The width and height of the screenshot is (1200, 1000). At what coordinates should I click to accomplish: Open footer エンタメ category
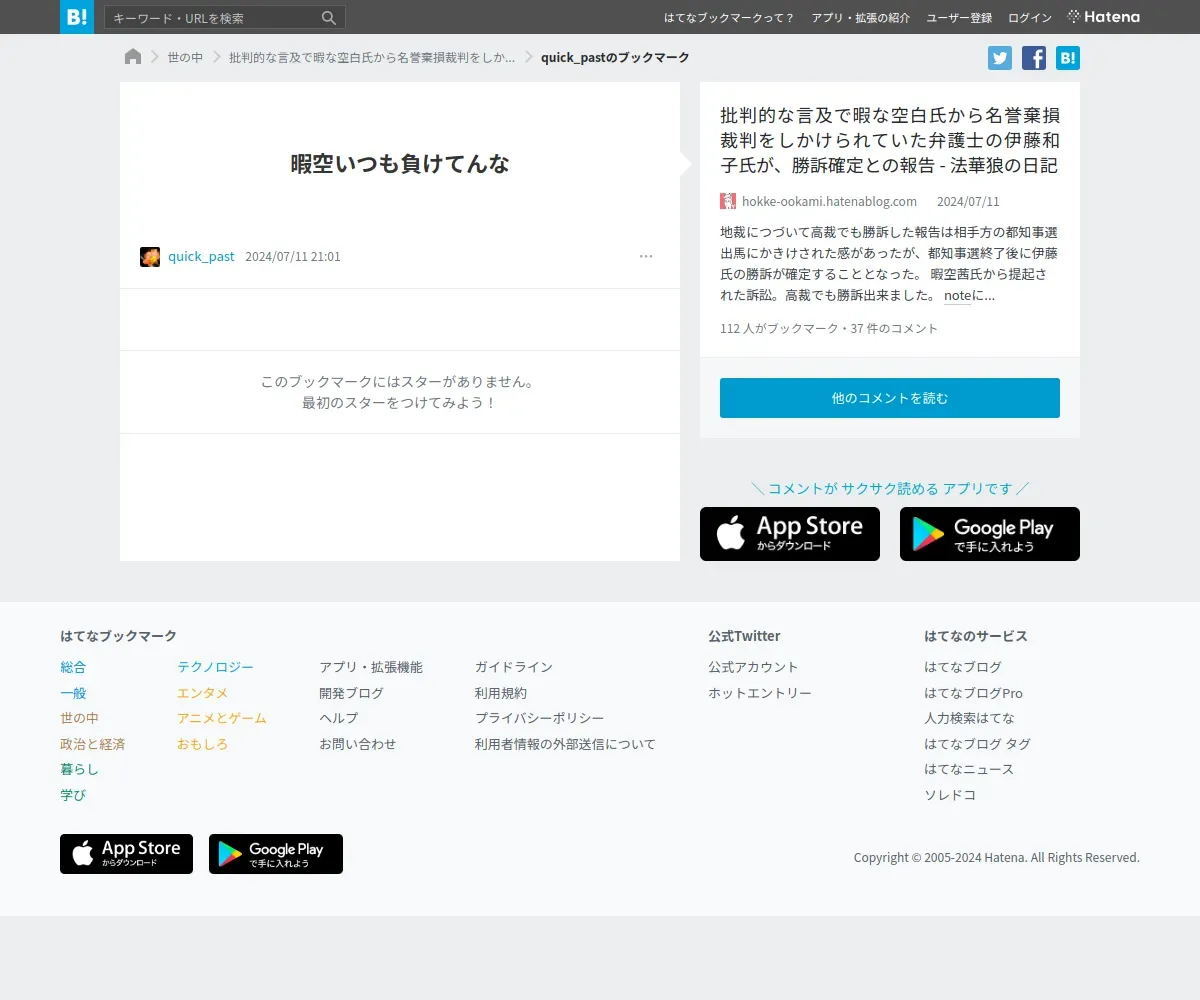coord(202,693)
